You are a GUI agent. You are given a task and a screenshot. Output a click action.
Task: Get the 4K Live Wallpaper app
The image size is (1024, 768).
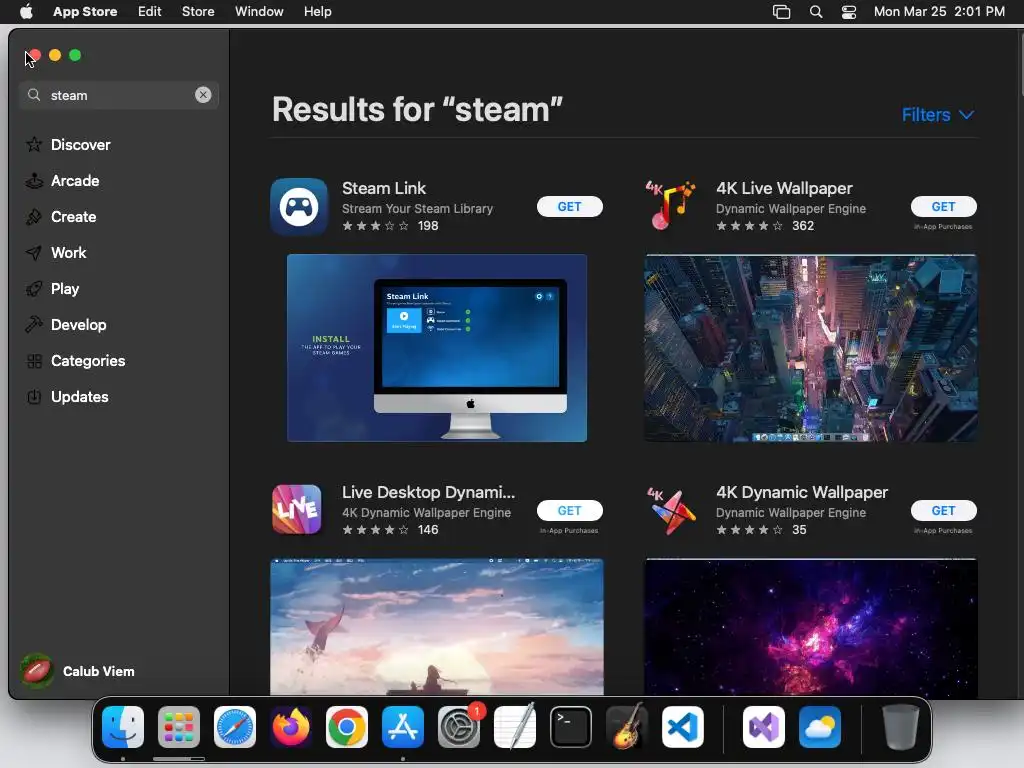tap(944, 206)
